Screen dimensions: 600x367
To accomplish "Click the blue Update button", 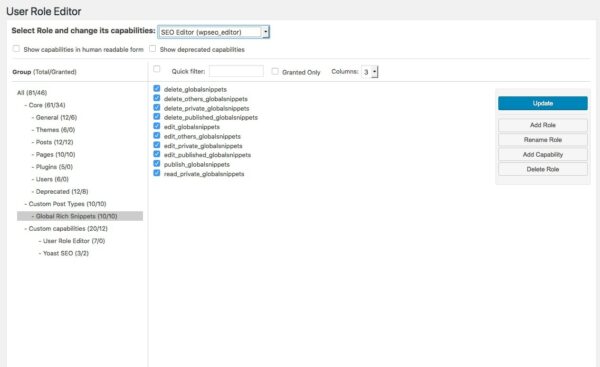I will click(x=543, y=103).
